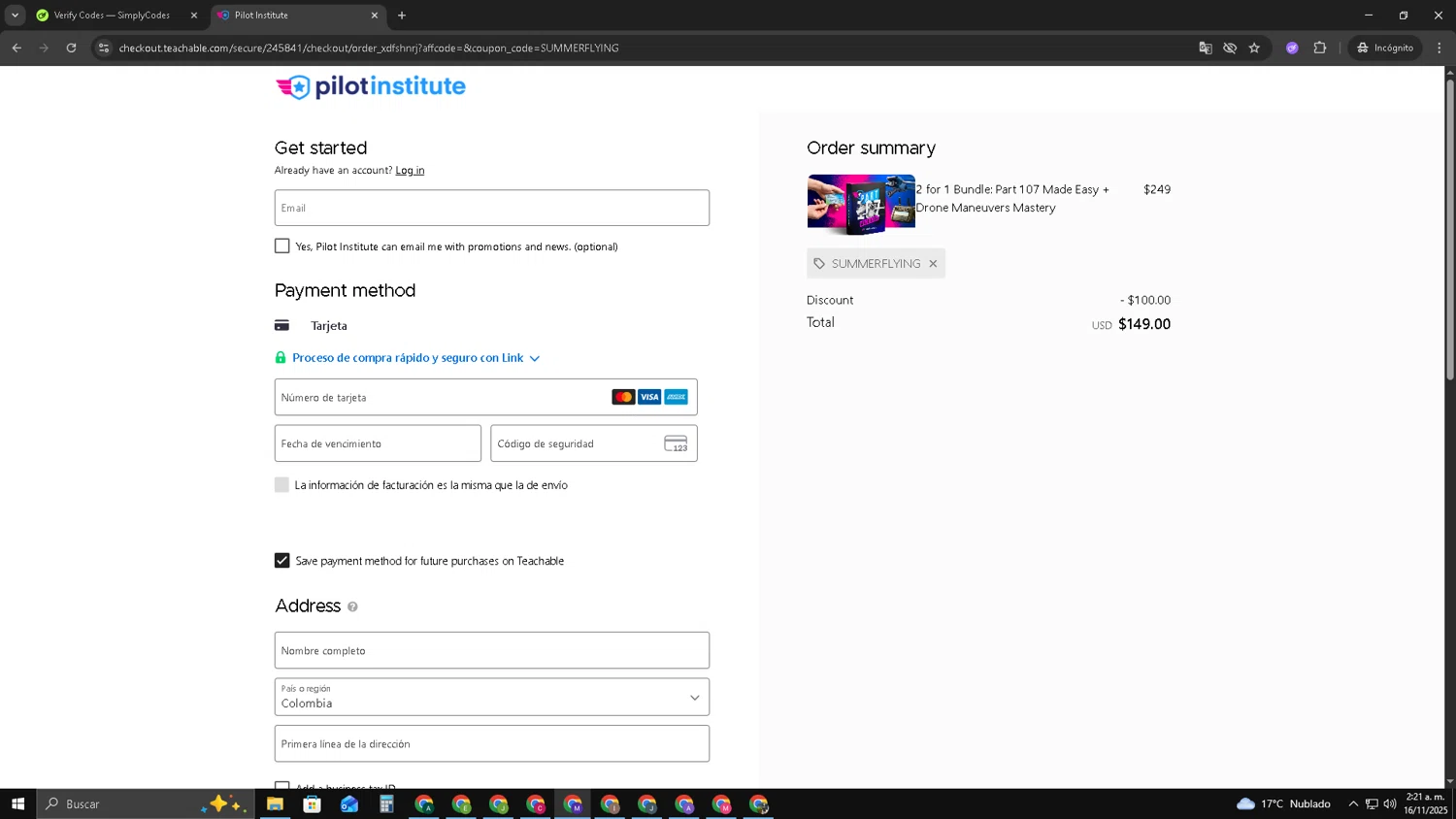Screen dimensions: 1456x819
Task: Click the bundle product thumbnail
Action: (x=861, y=205)
